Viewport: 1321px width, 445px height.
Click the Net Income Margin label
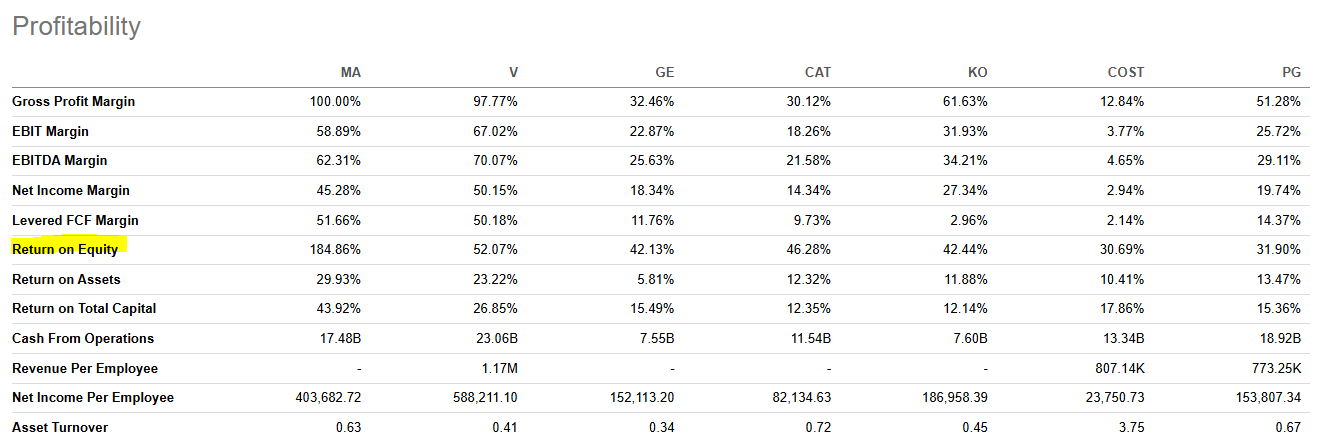click(70, 190)
